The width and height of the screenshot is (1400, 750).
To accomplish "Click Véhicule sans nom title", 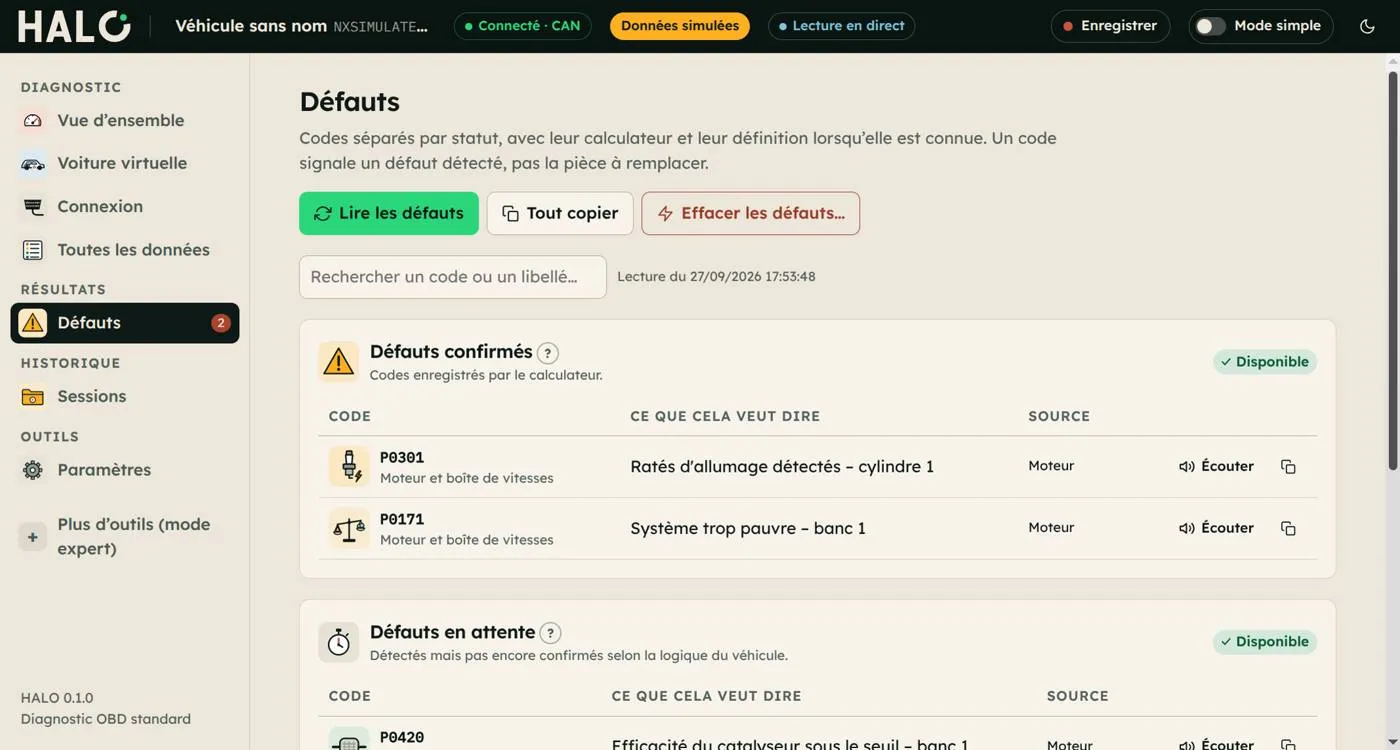I will (251, 26).
